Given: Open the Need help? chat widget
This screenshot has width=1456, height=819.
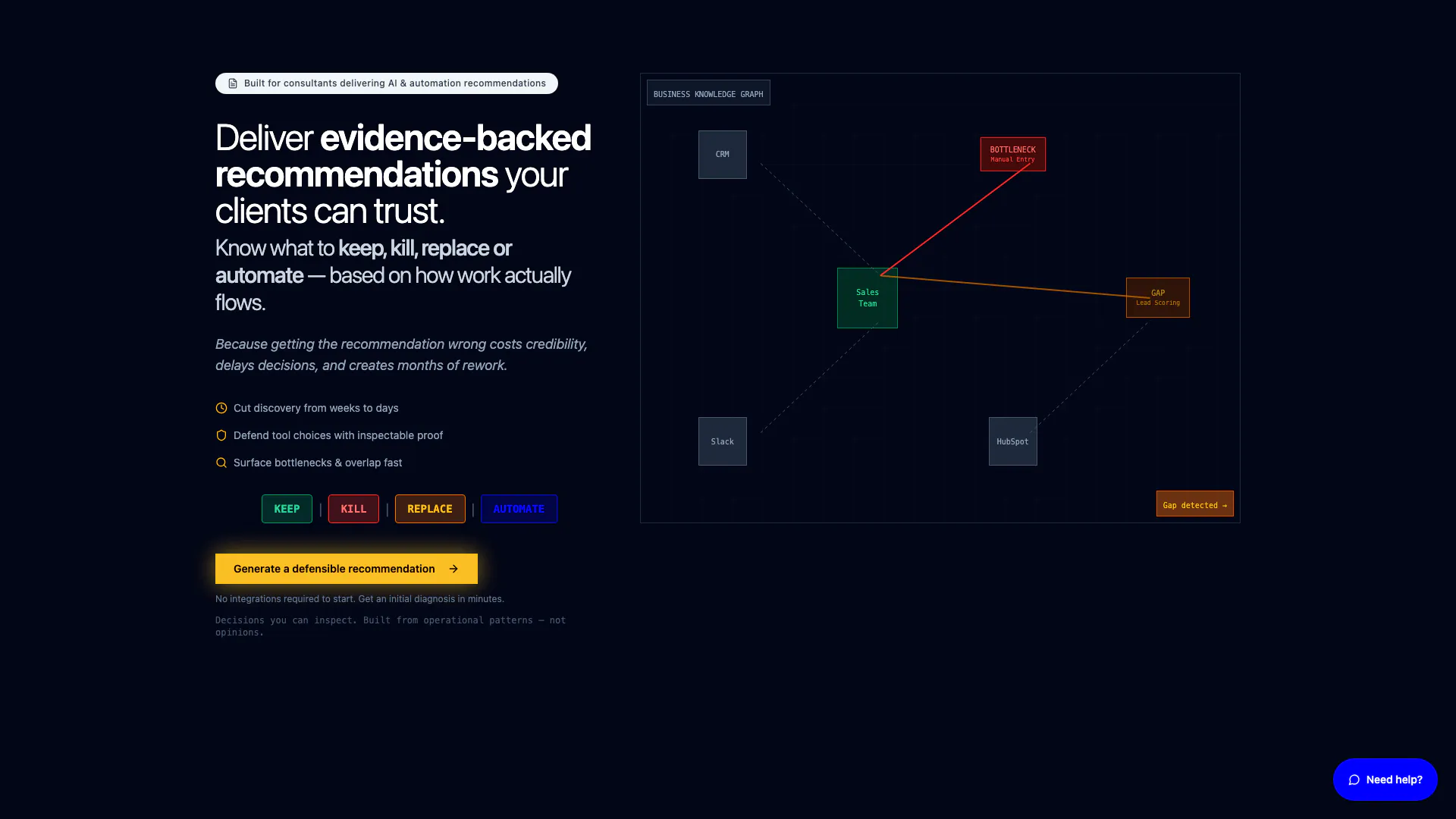Looking at the screenshot, I should coord(1385,780).
